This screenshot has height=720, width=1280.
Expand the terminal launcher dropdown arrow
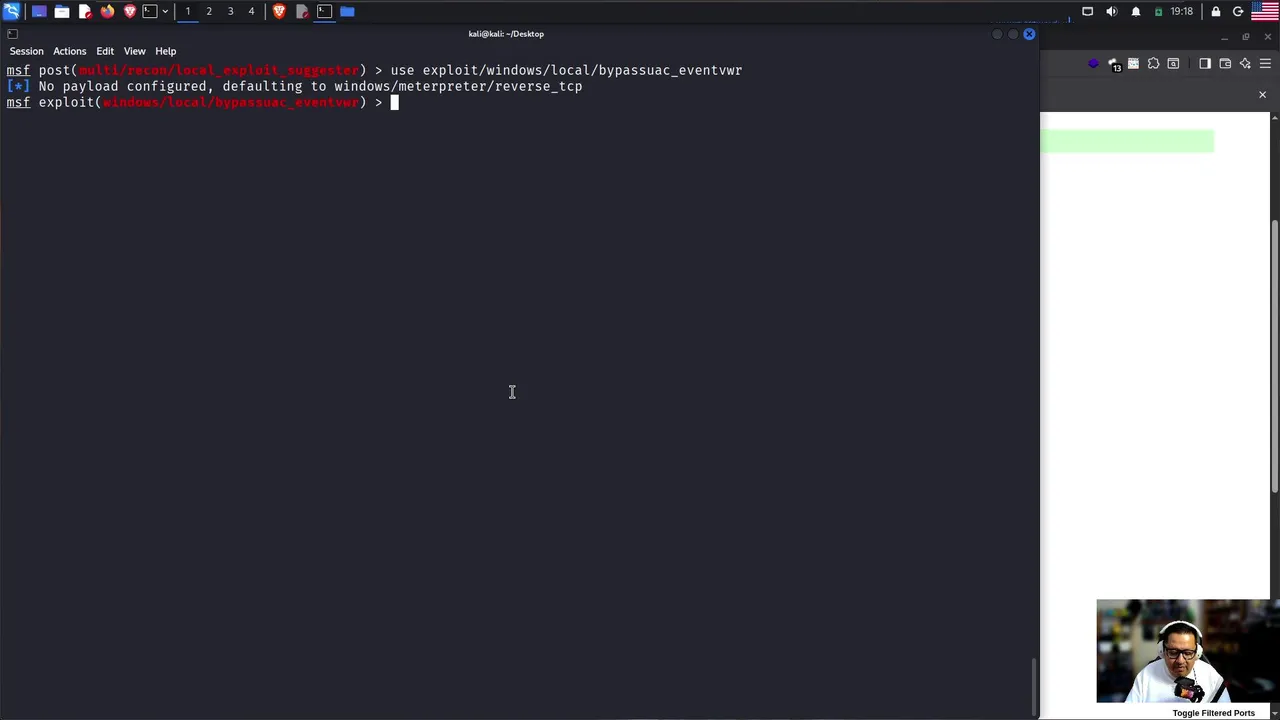point(165,11)
